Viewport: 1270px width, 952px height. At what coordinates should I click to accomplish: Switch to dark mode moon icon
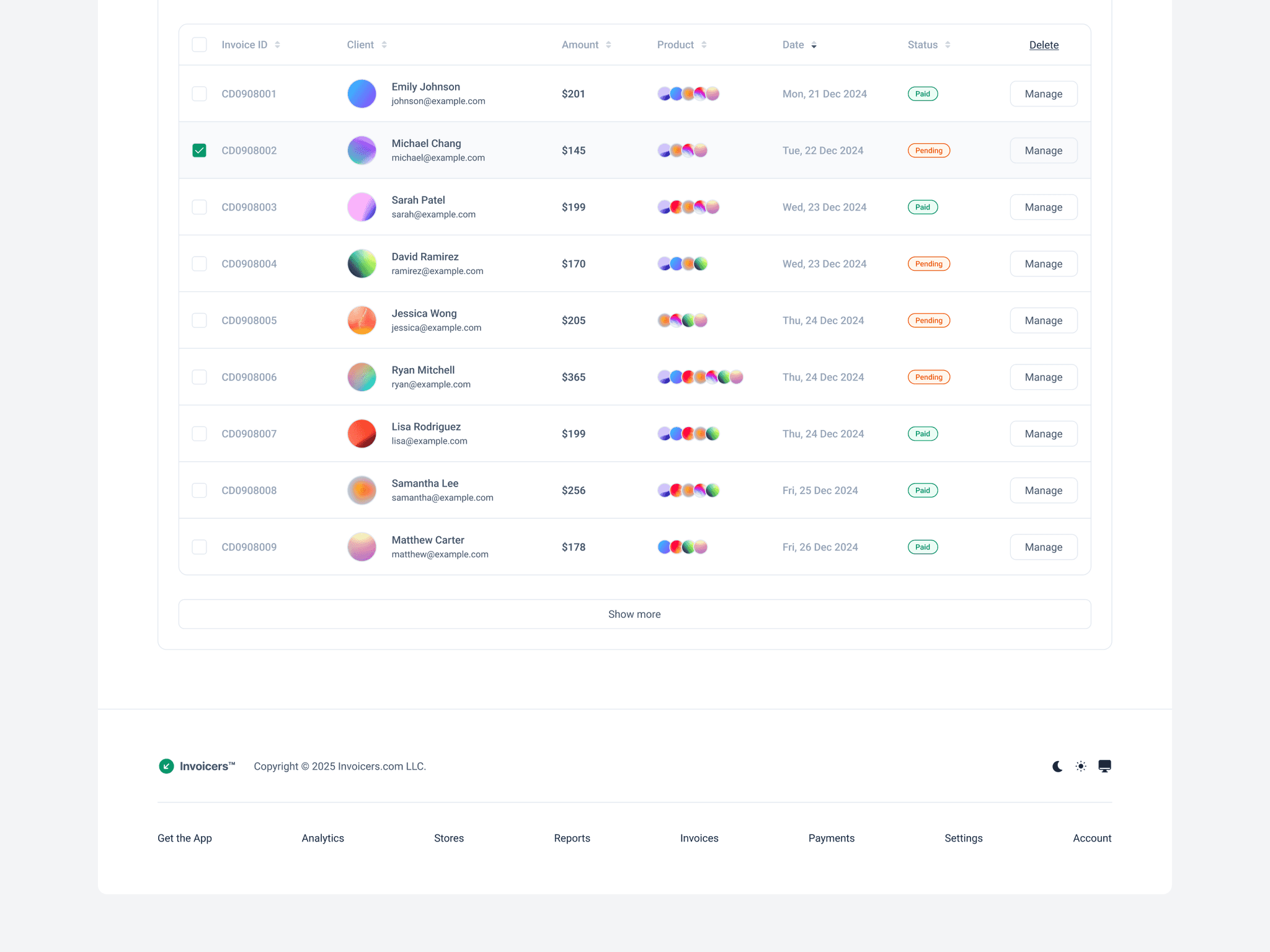(x=1057, y=766)
